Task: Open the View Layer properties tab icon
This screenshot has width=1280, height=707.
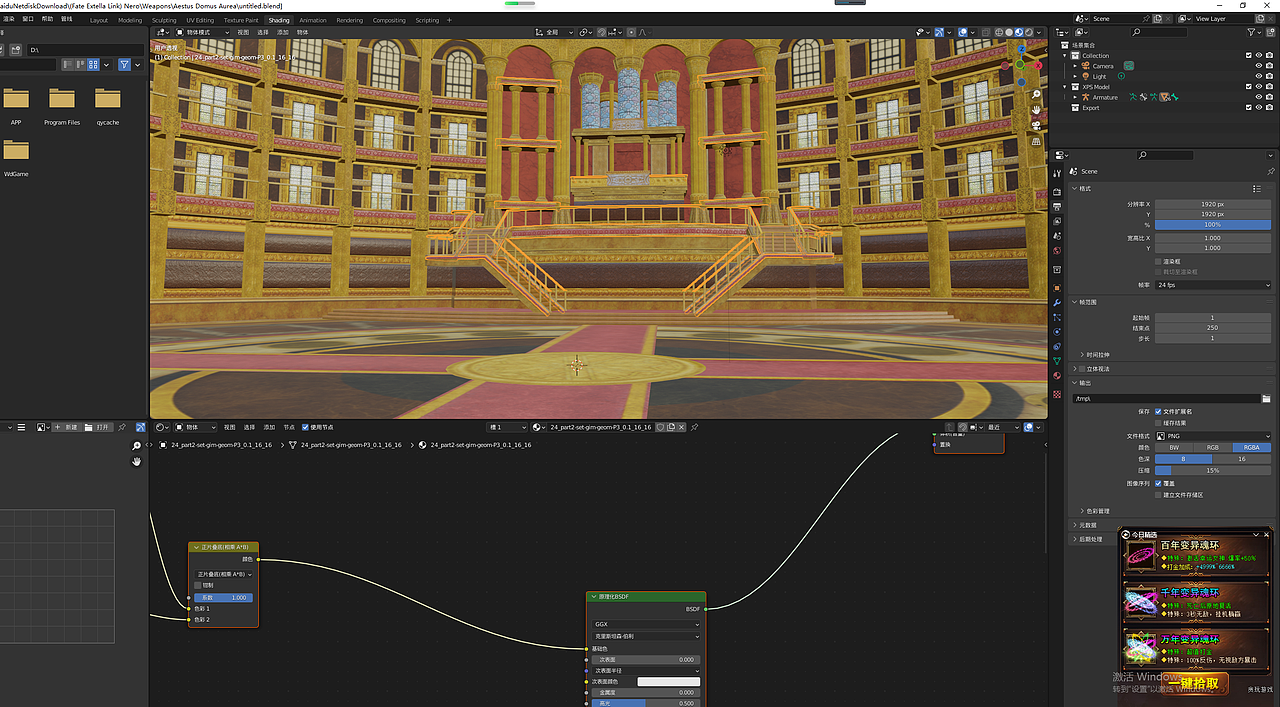Action: 1057,222
